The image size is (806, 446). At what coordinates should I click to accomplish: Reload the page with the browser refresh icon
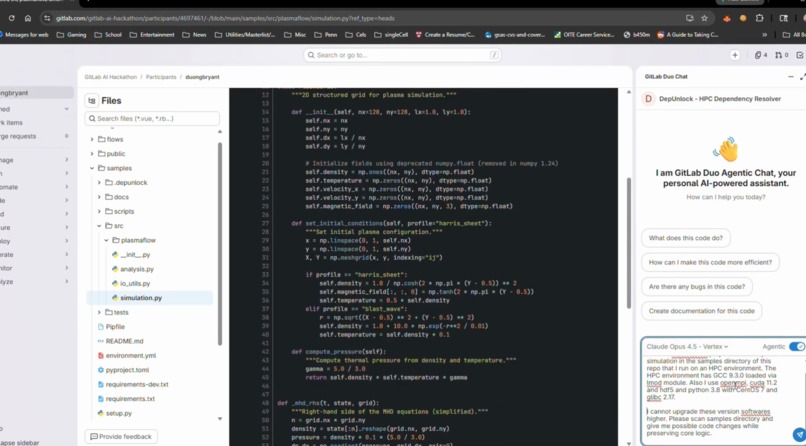click(11, 18)
